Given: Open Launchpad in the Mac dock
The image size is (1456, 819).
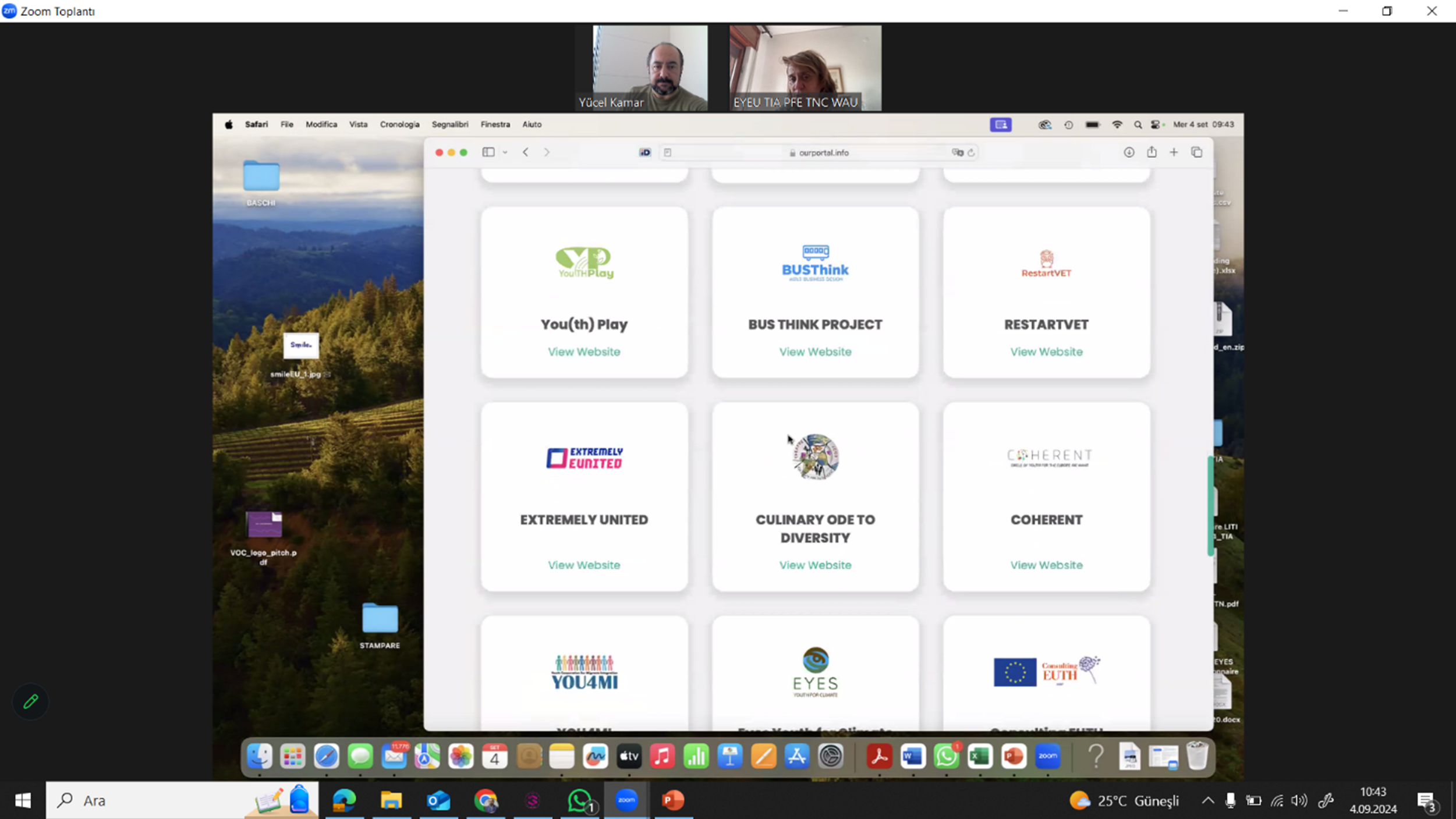Looking at the screenshot, I should (x=292, y=756).
